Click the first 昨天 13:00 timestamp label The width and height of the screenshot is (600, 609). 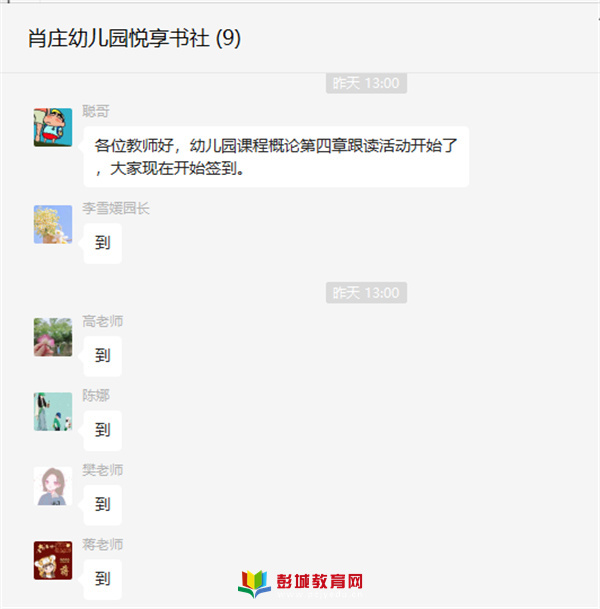(366, 83)
